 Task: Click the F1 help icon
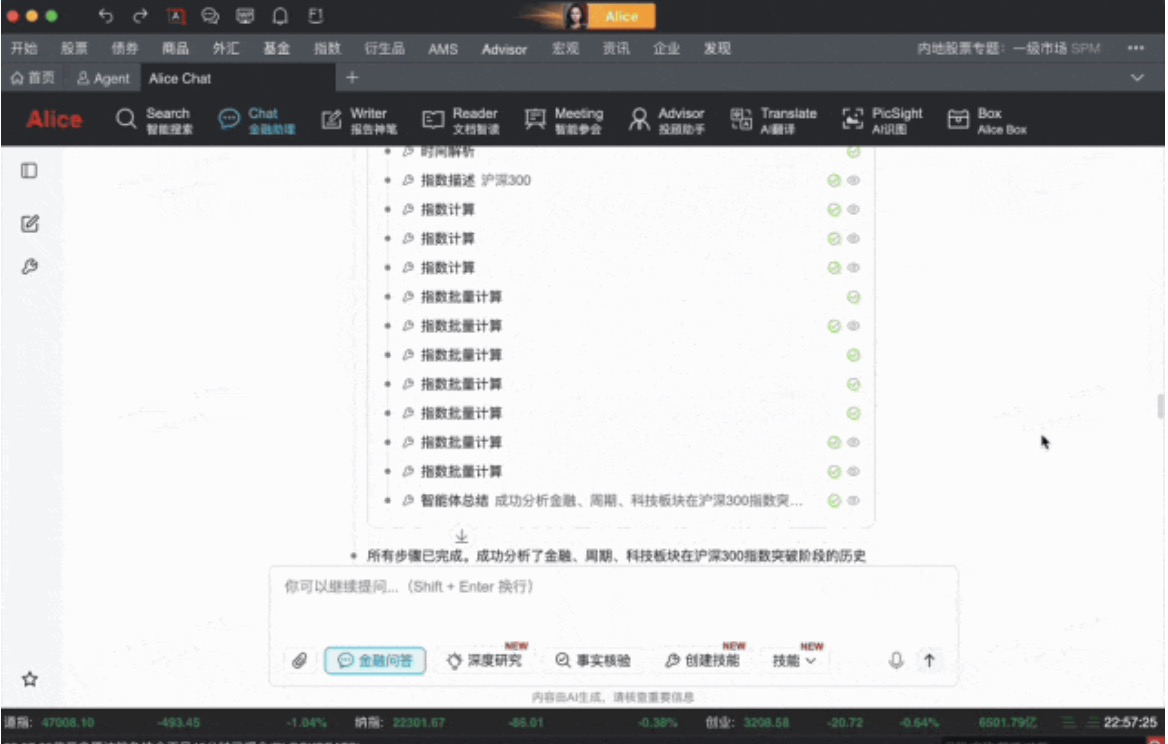tap(315, 16)
